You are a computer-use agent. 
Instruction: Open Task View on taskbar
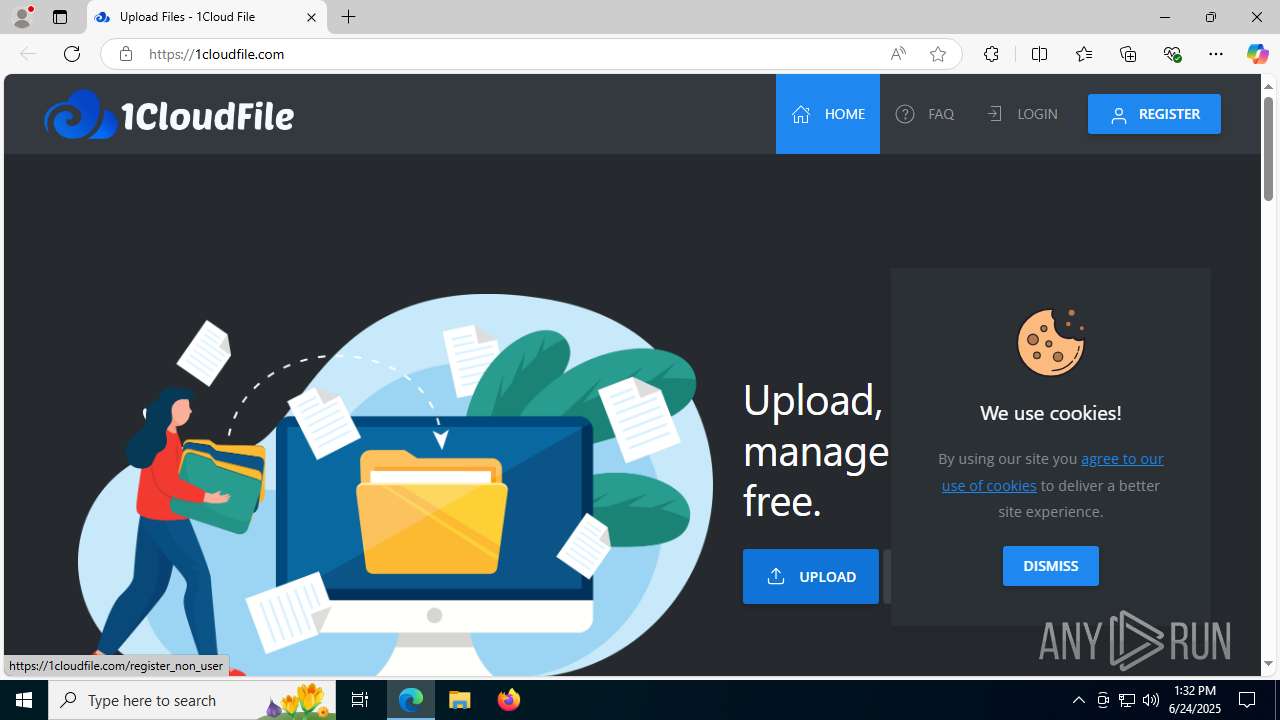coord(360,700)
